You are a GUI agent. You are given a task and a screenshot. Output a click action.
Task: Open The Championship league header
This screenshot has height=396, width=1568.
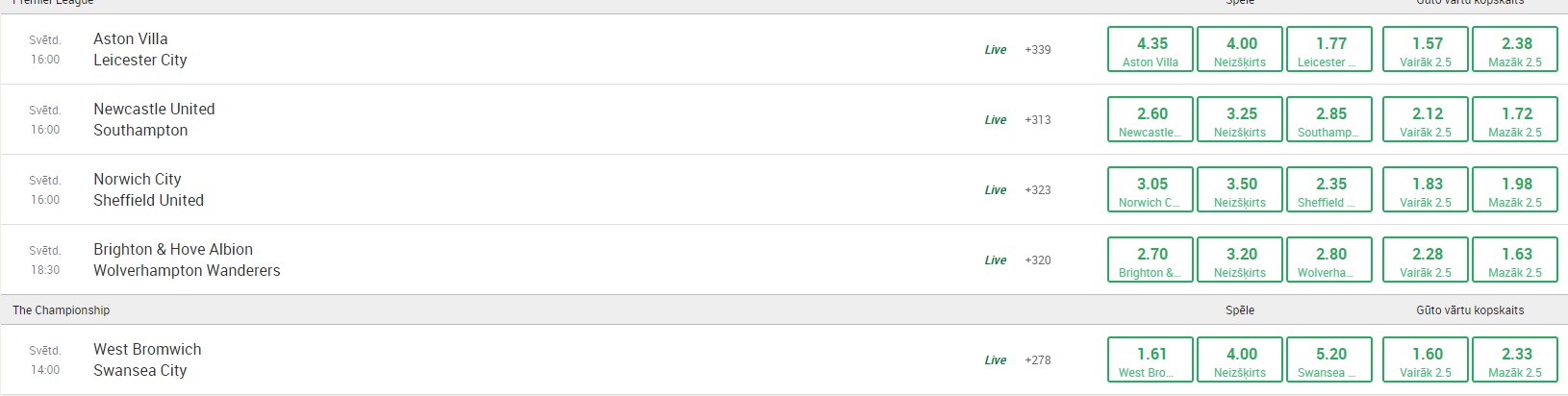pos(62,310)
